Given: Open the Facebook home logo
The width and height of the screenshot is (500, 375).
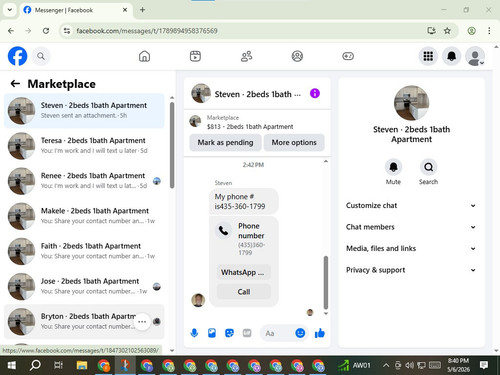Looking at the screenshot, I should 17,56.
